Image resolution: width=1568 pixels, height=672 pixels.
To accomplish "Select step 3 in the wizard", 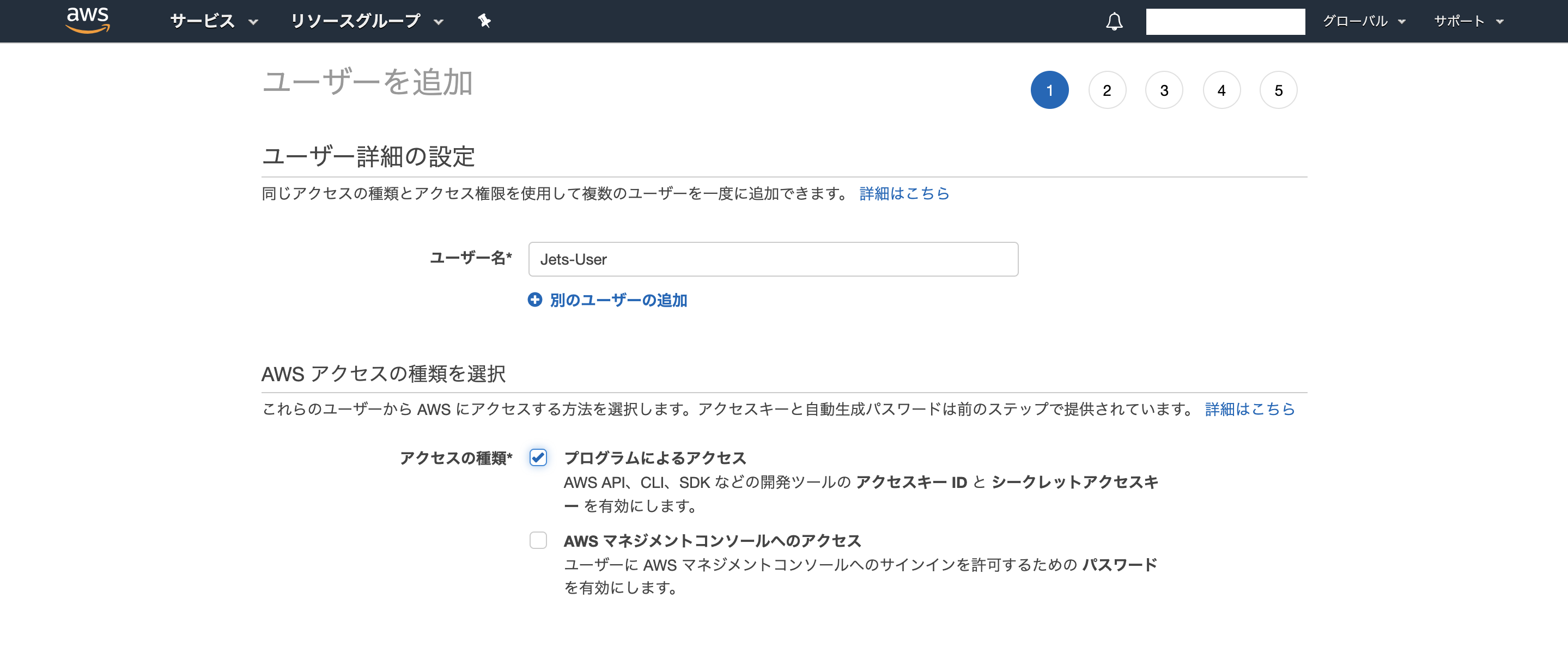I will point(1164,90).
